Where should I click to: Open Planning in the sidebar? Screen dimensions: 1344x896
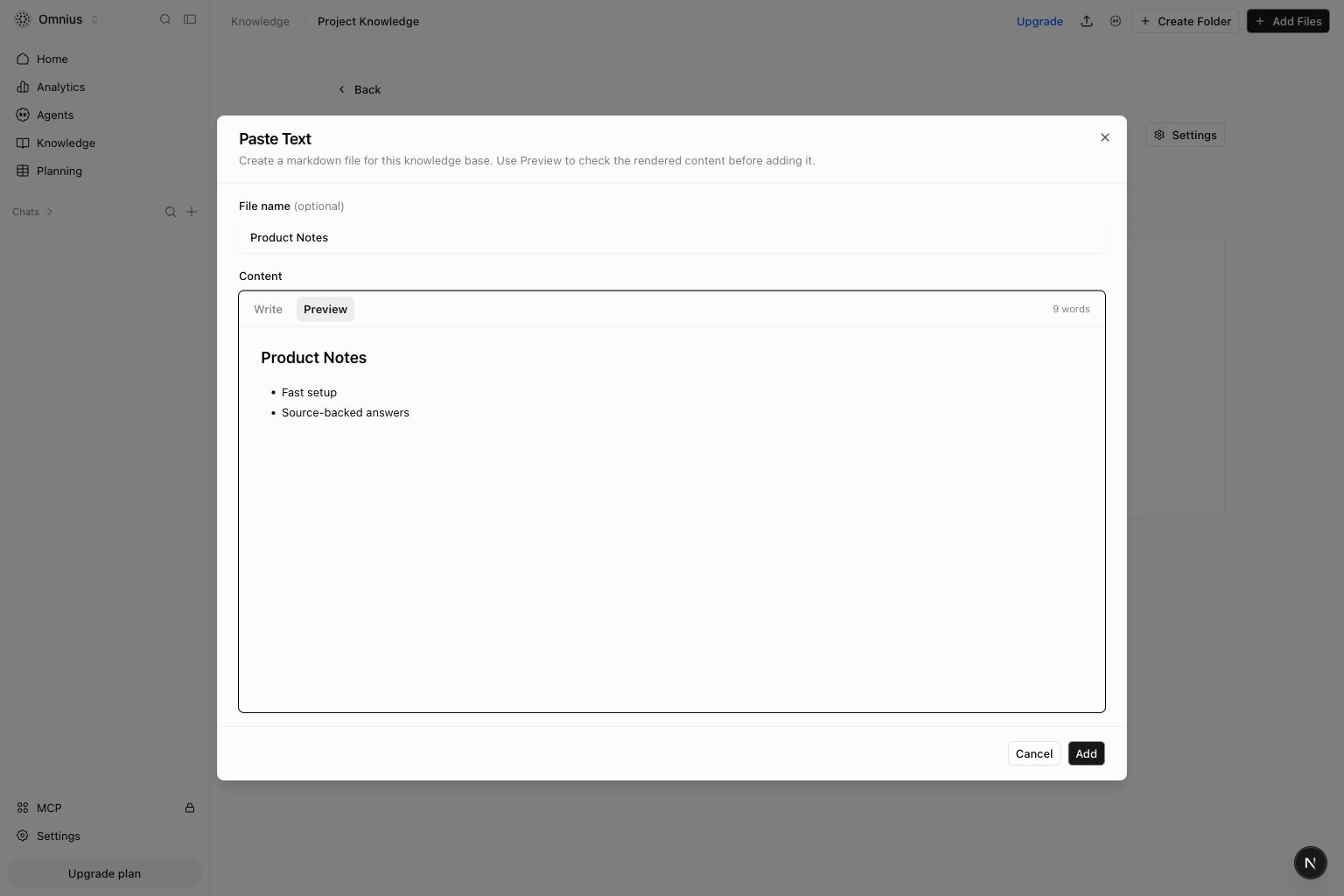pyautogui.click(x=105, y=171)
